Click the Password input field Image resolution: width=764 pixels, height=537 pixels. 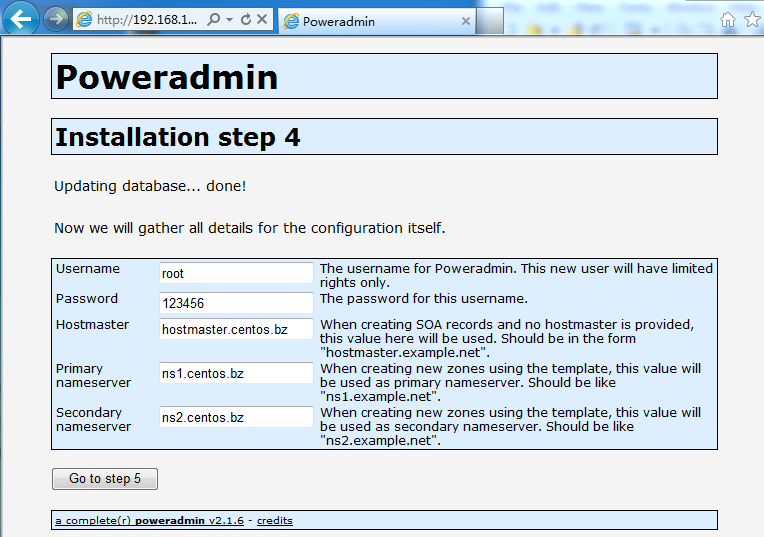pos(236,303)
